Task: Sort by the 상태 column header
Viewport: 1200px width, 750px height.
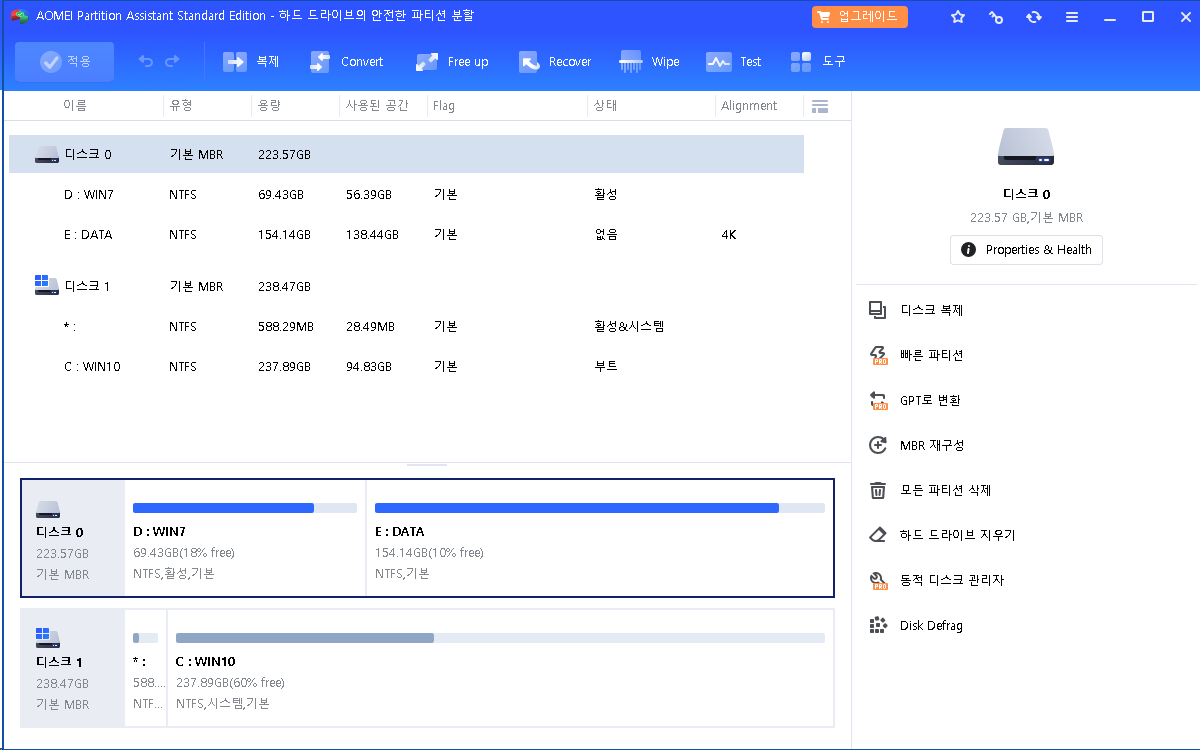Action: [605, 105]
